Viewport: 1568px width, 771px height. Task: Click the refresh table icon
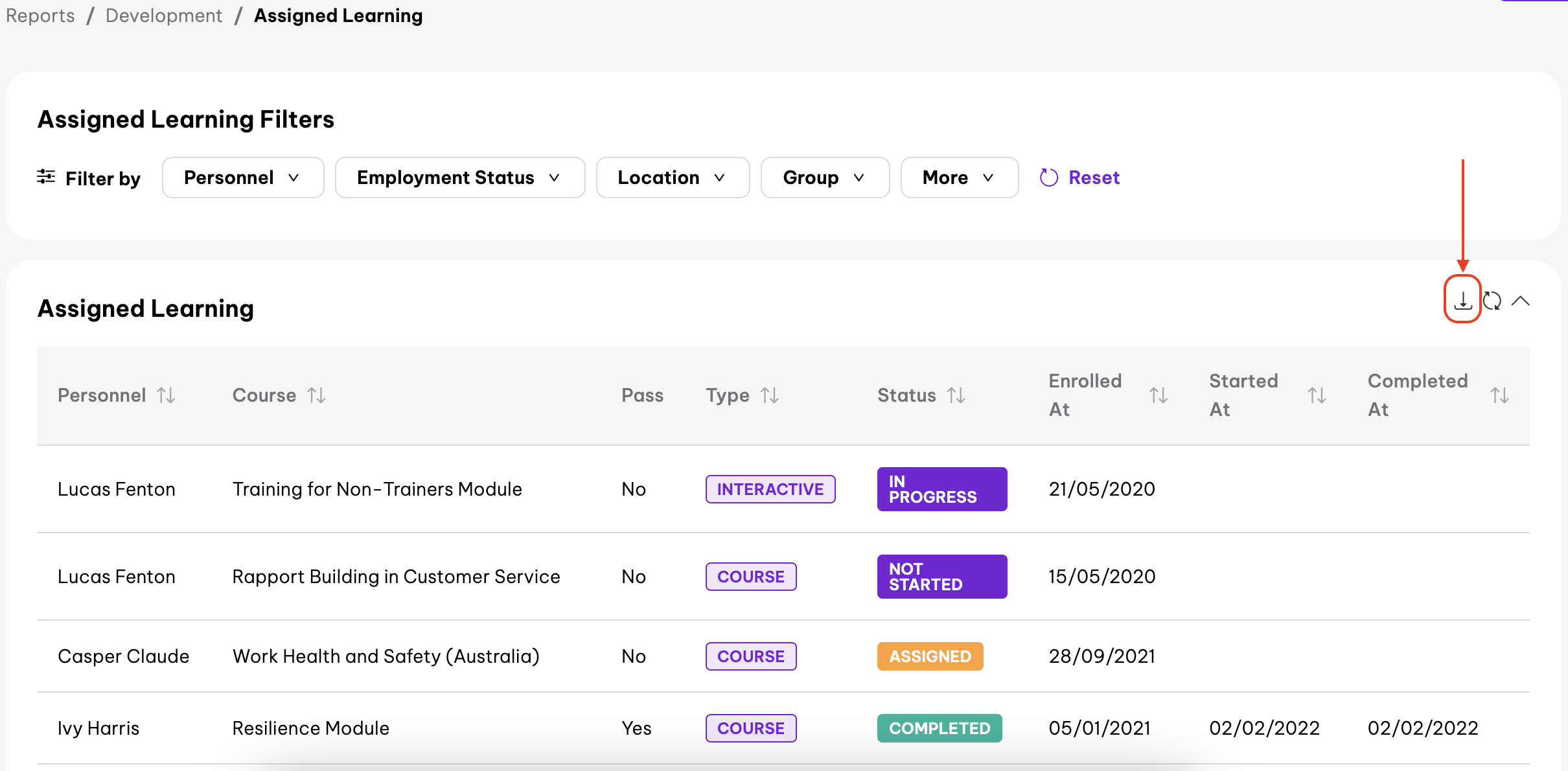point(1492,301)
